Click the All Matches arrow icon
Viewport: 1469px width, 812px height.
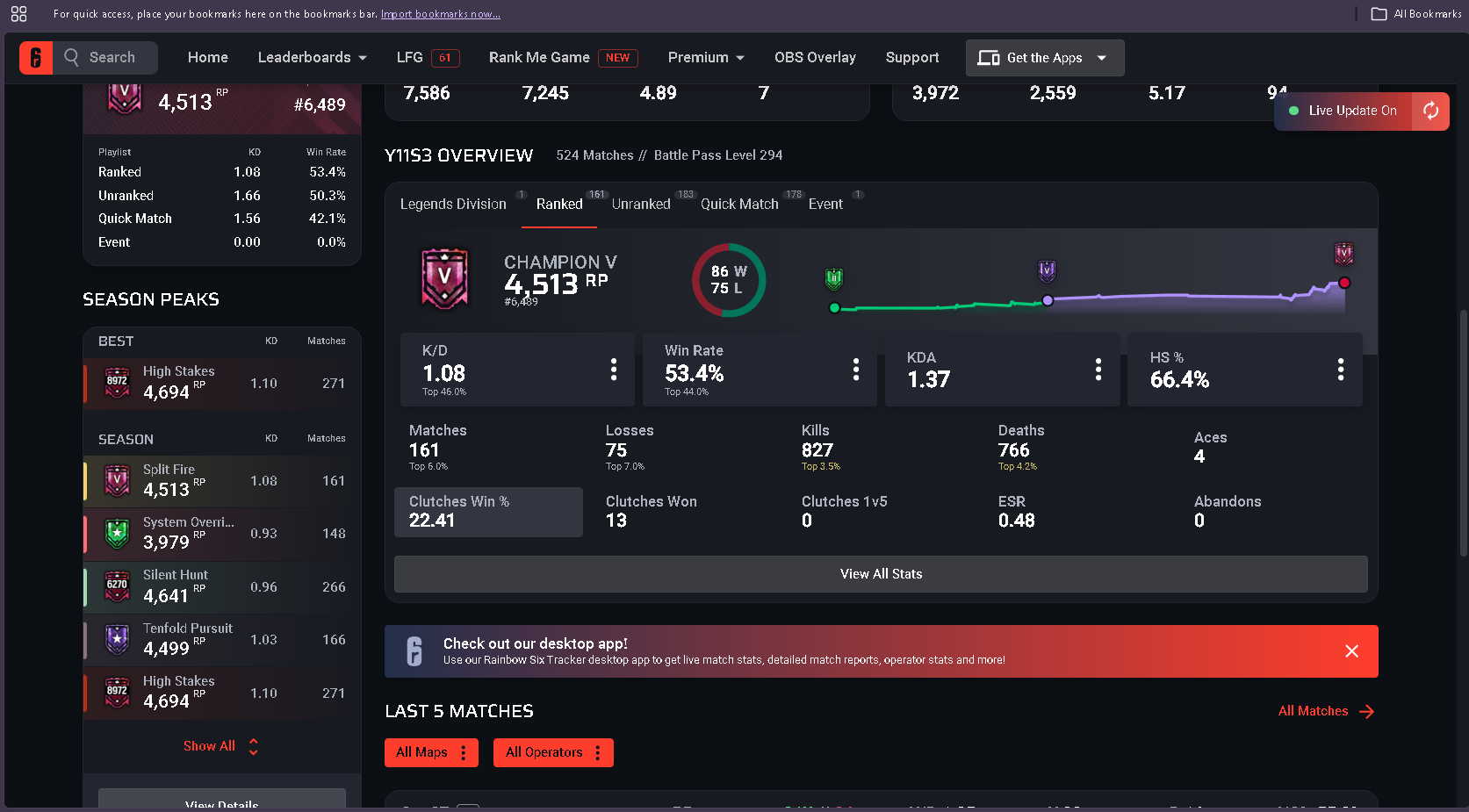point(1367,712)
